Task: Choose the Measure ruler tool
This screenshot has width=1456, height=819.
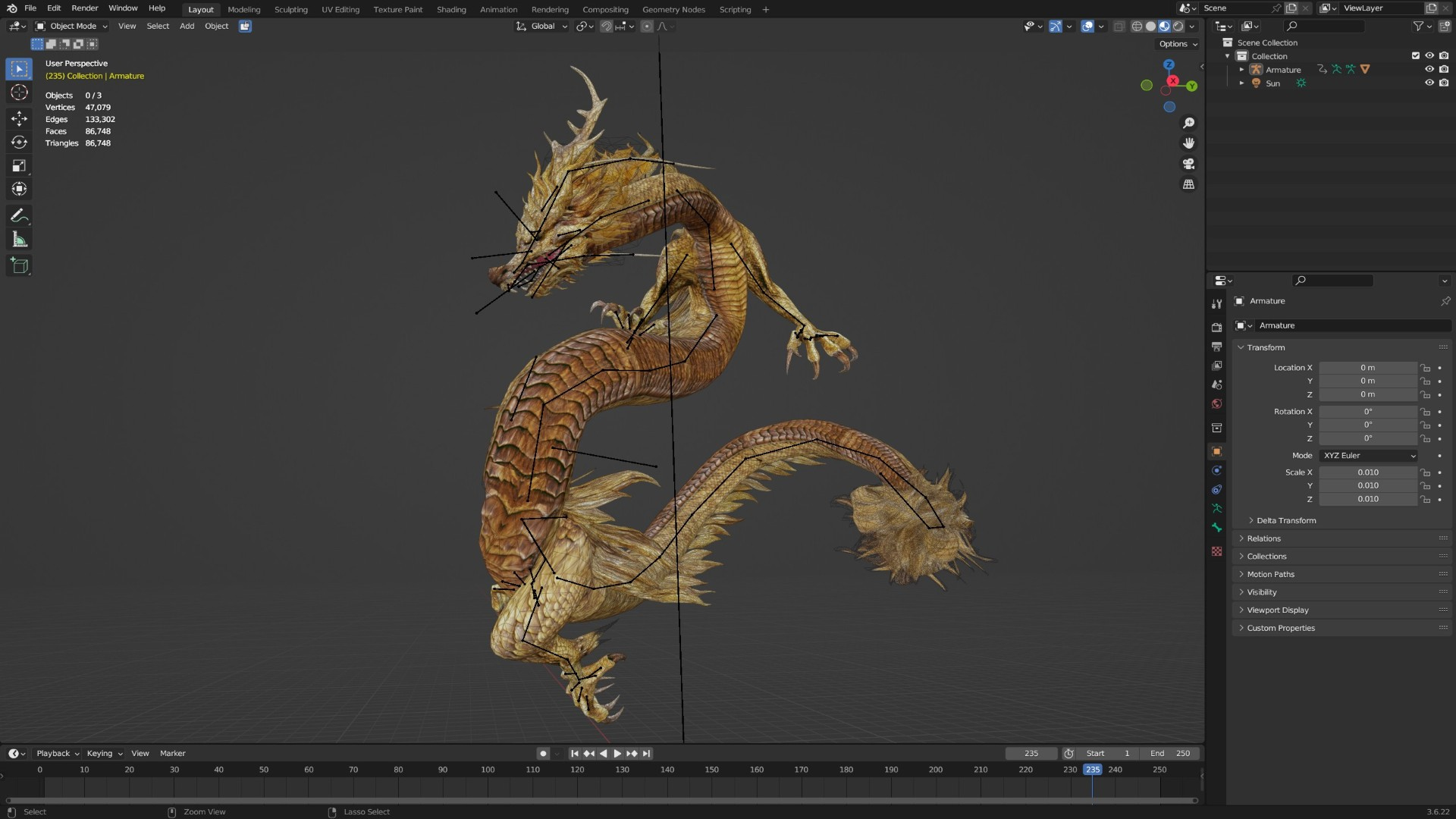Action: [x=19, y=240]
